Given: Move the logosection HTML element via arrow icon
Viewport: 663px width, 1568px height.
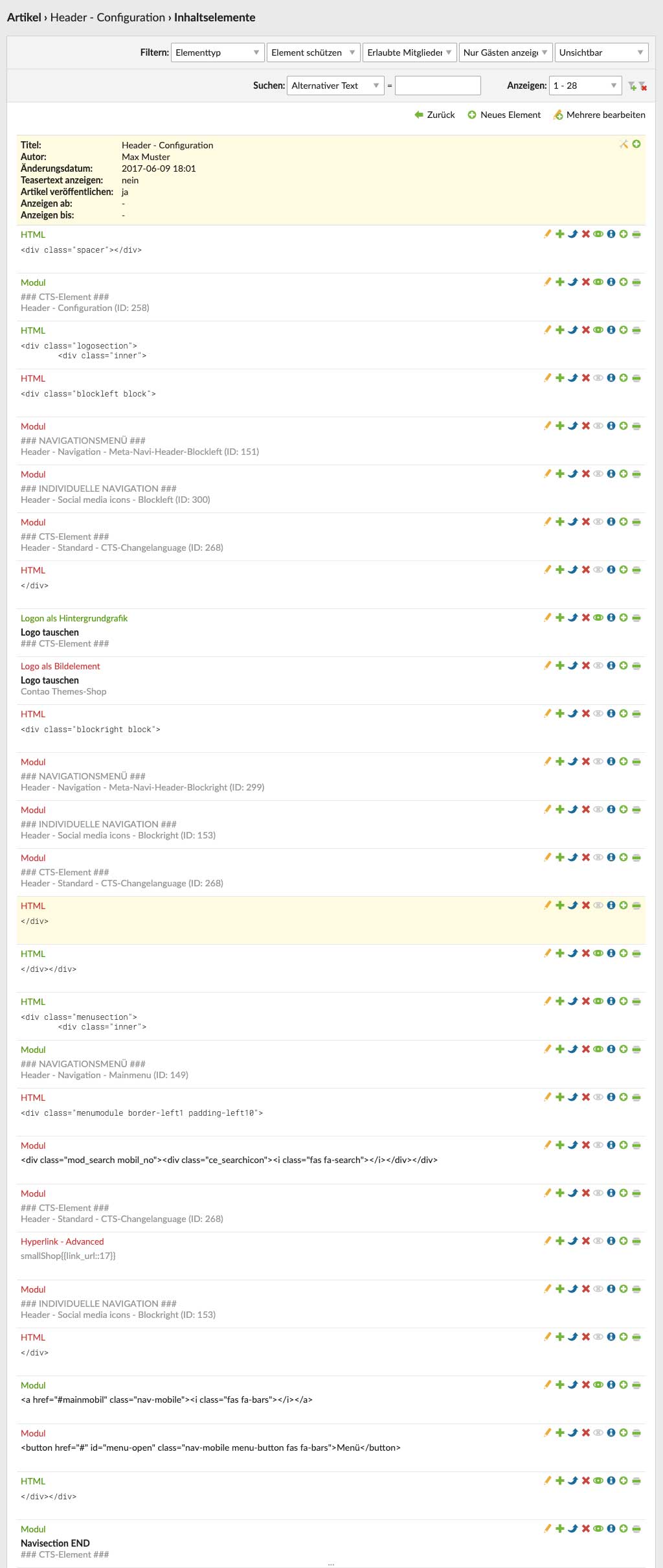Looking at the screenshot, I should tap(572, 330).
